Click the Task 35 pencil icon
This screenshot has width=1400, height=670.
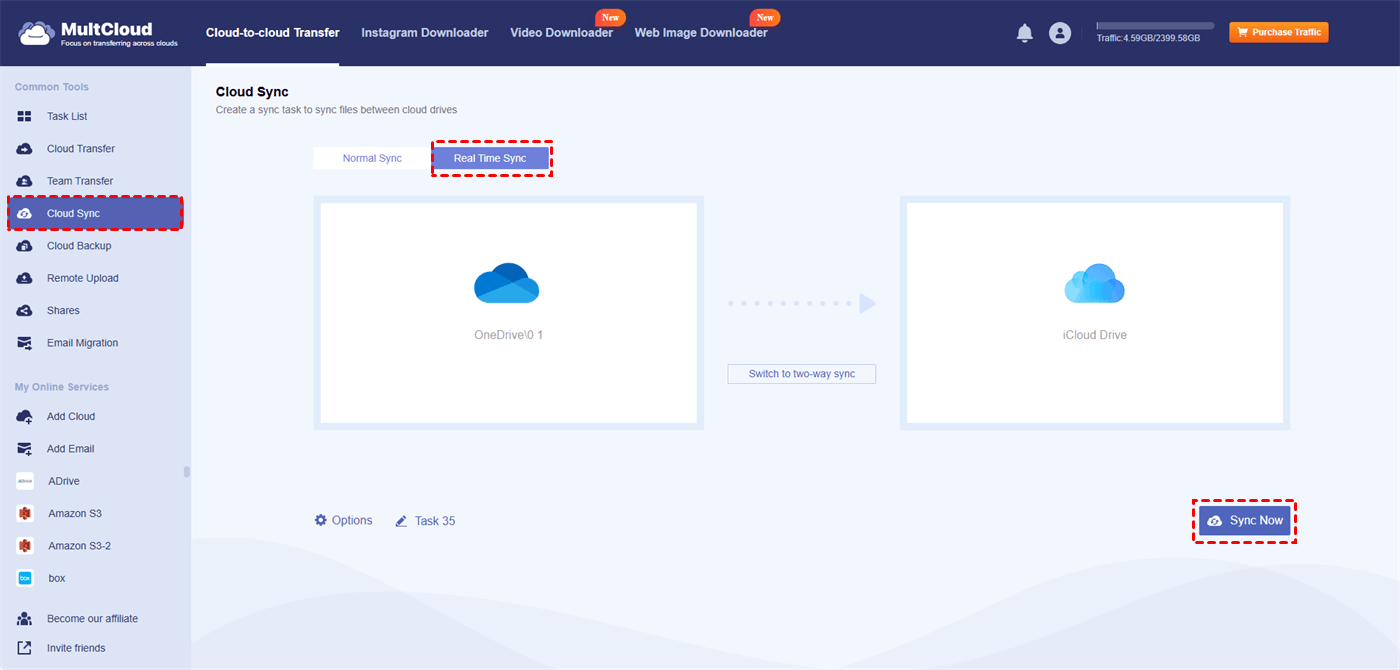pos(401,521)
